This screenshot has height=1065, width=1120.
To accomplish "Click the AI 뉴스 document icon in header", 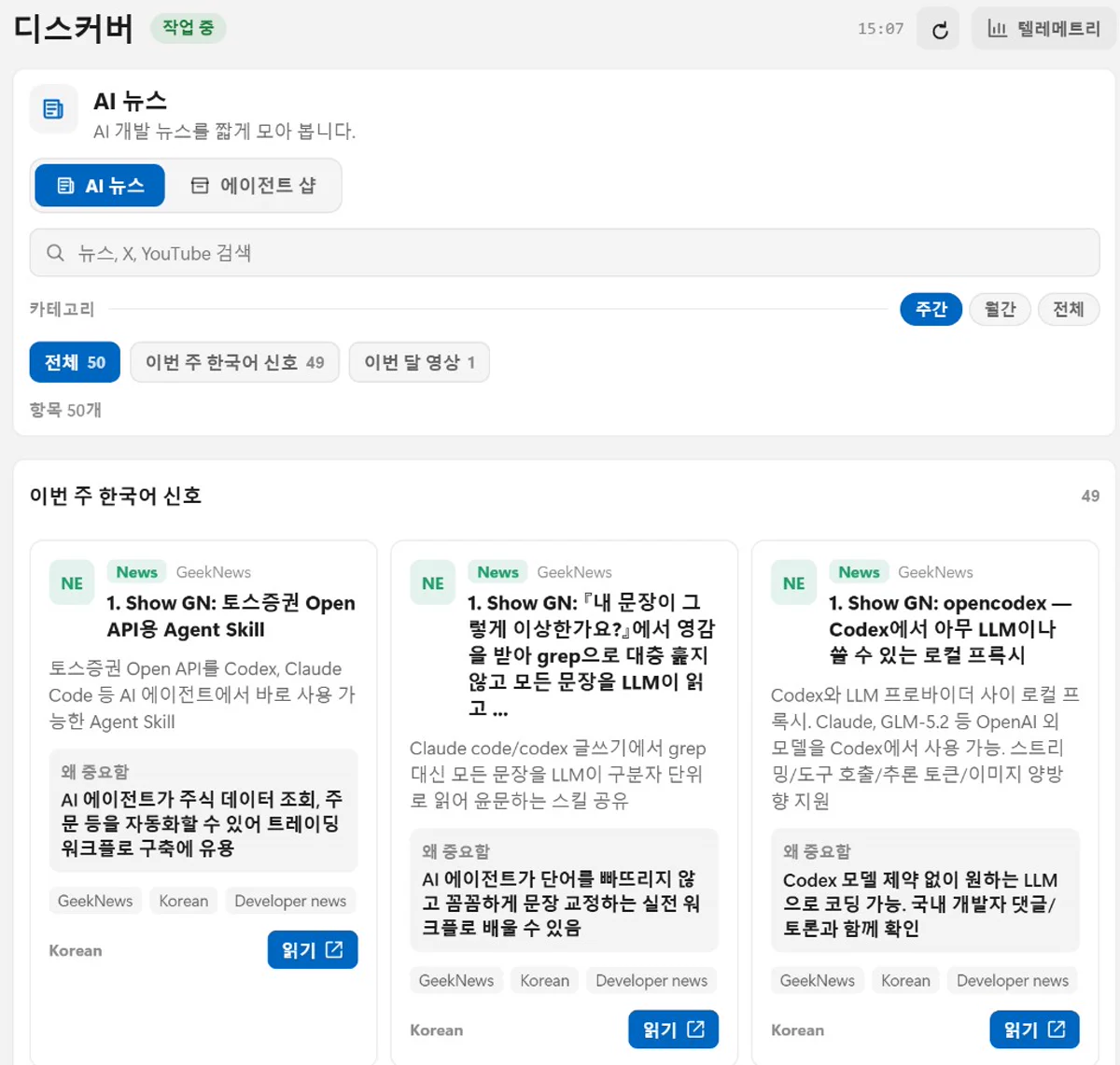I will (53, 109).
